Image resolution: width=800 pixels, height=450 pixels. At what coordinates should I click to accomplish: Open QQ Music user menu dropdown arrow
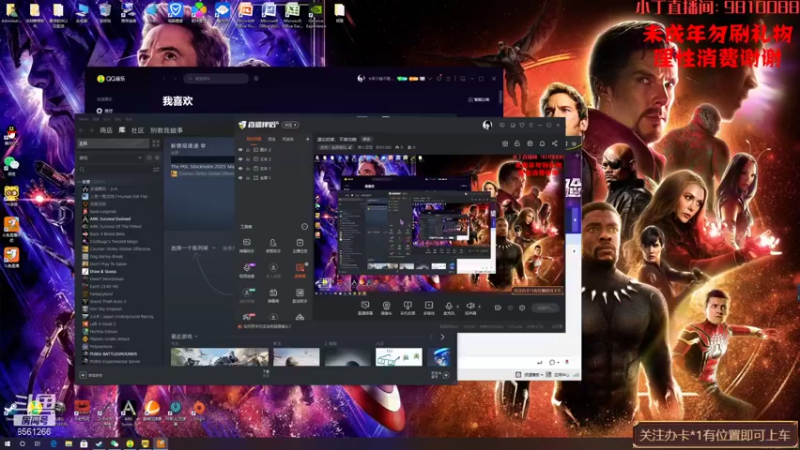(x=430, y=79)
